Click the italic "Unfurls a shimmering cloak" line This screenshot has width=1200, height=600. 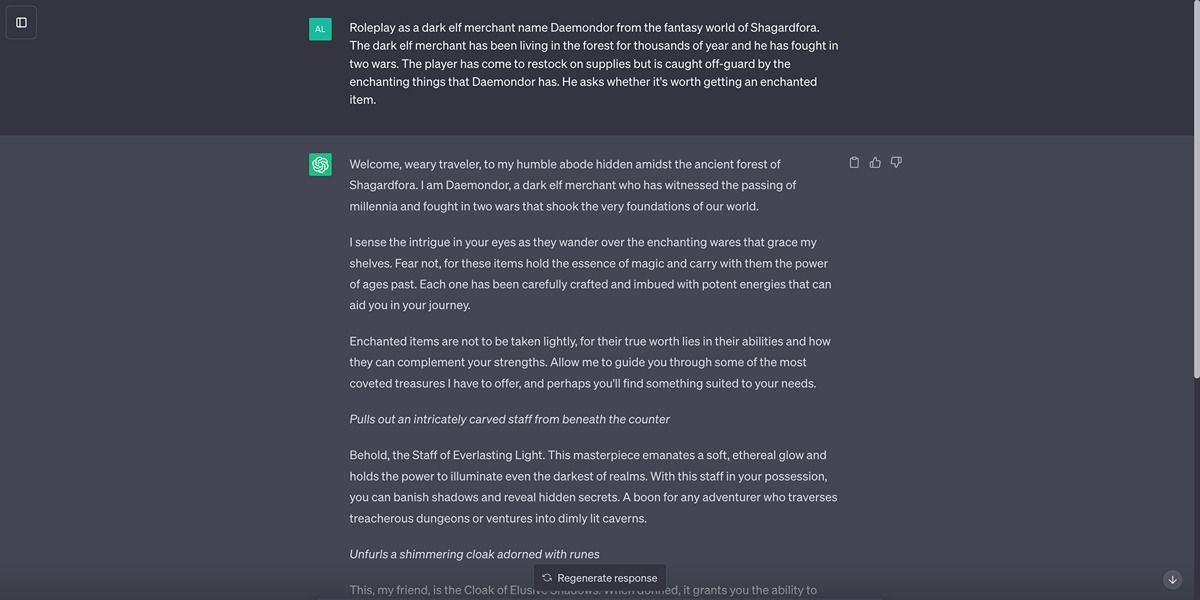click(x=474, y=554)
